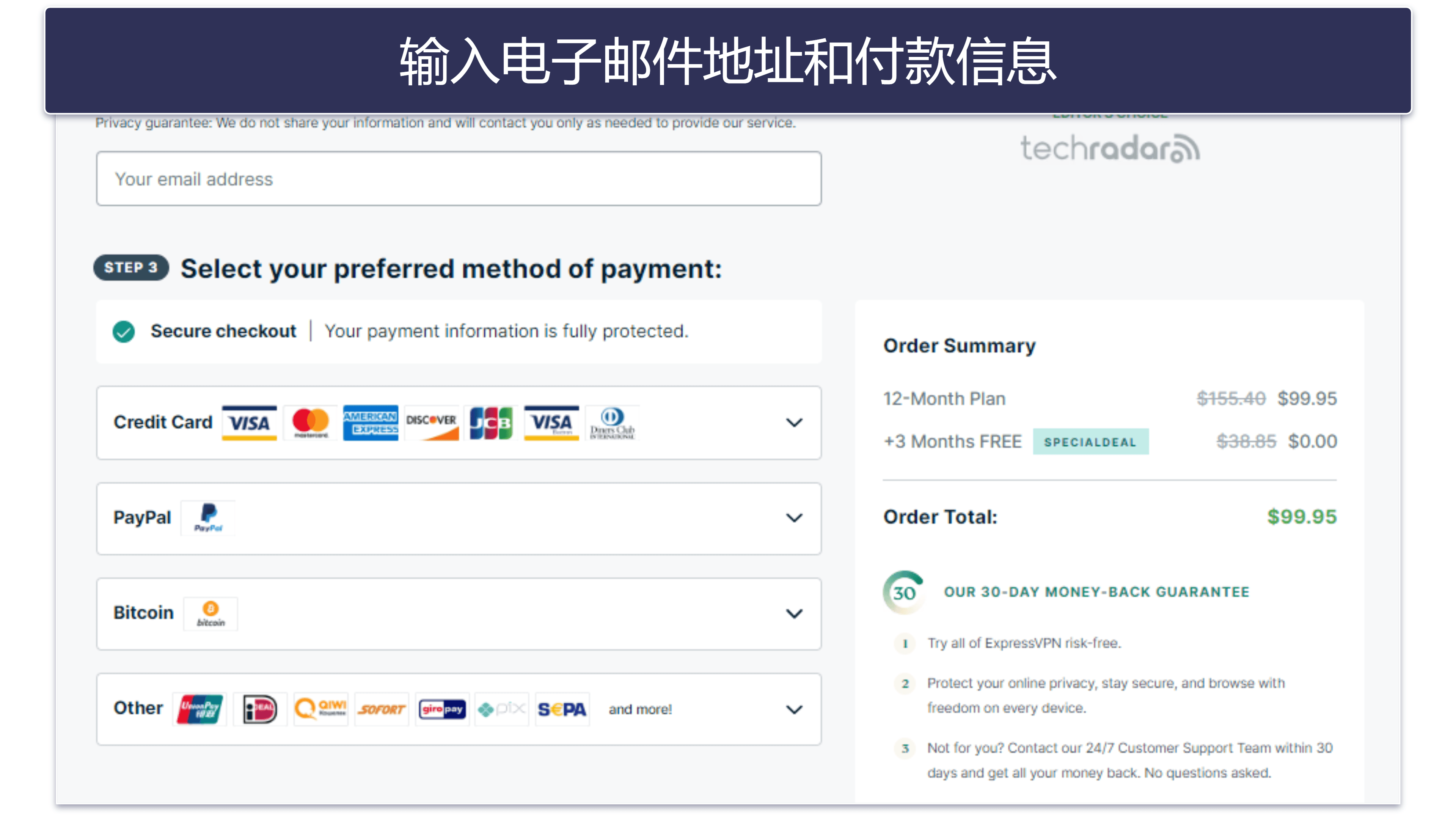
Task: Click the SPECIALDEAL badge
Action: tap(1090, 442)
